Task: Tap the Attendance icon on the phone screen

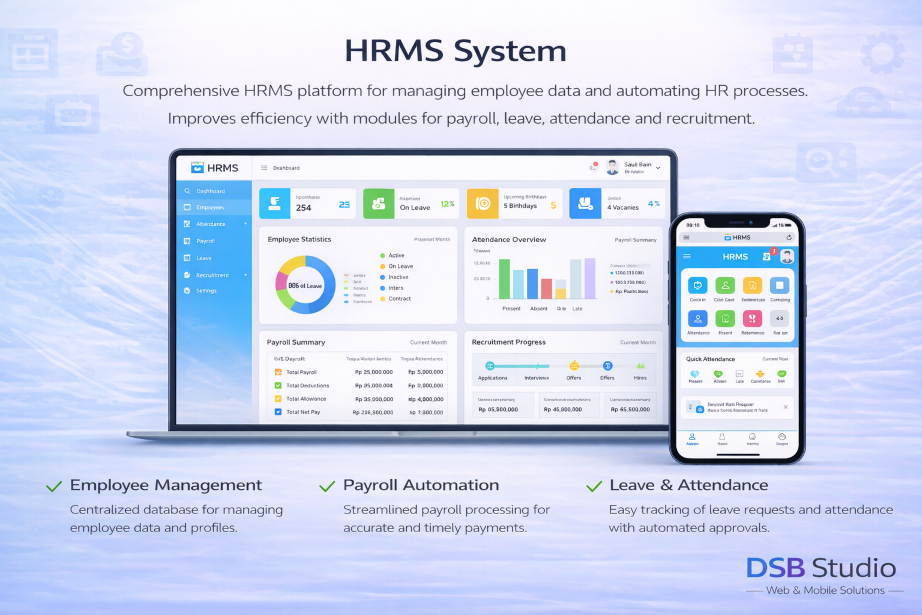Action: pyautogui.click(x=697, y=319)
